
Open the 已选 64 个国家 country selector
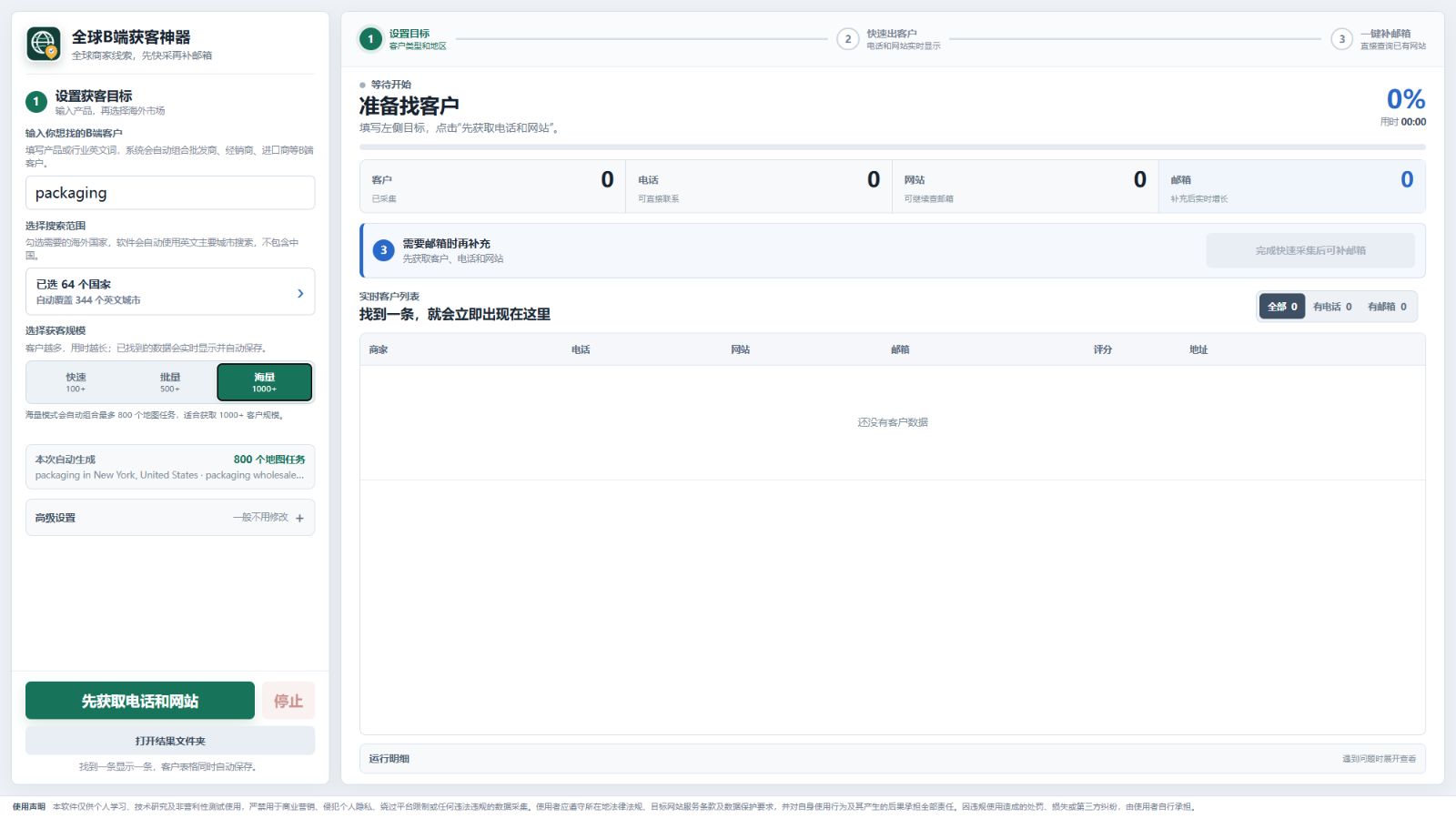click(170, 292)
